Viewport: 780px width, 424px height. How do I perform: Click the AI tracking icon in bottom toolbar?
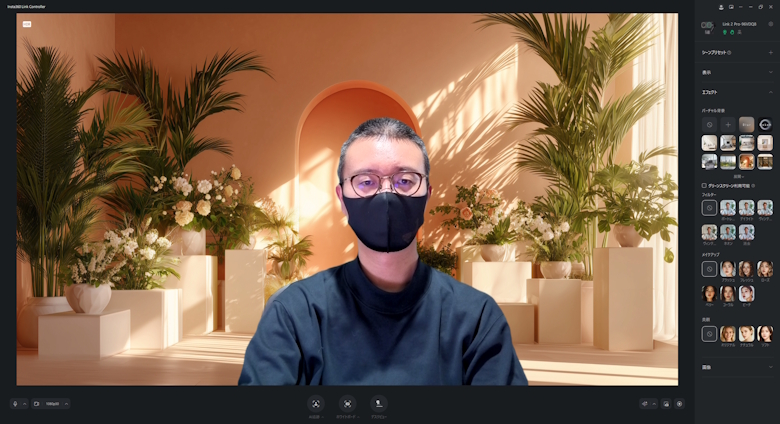[x=315, y=404]
